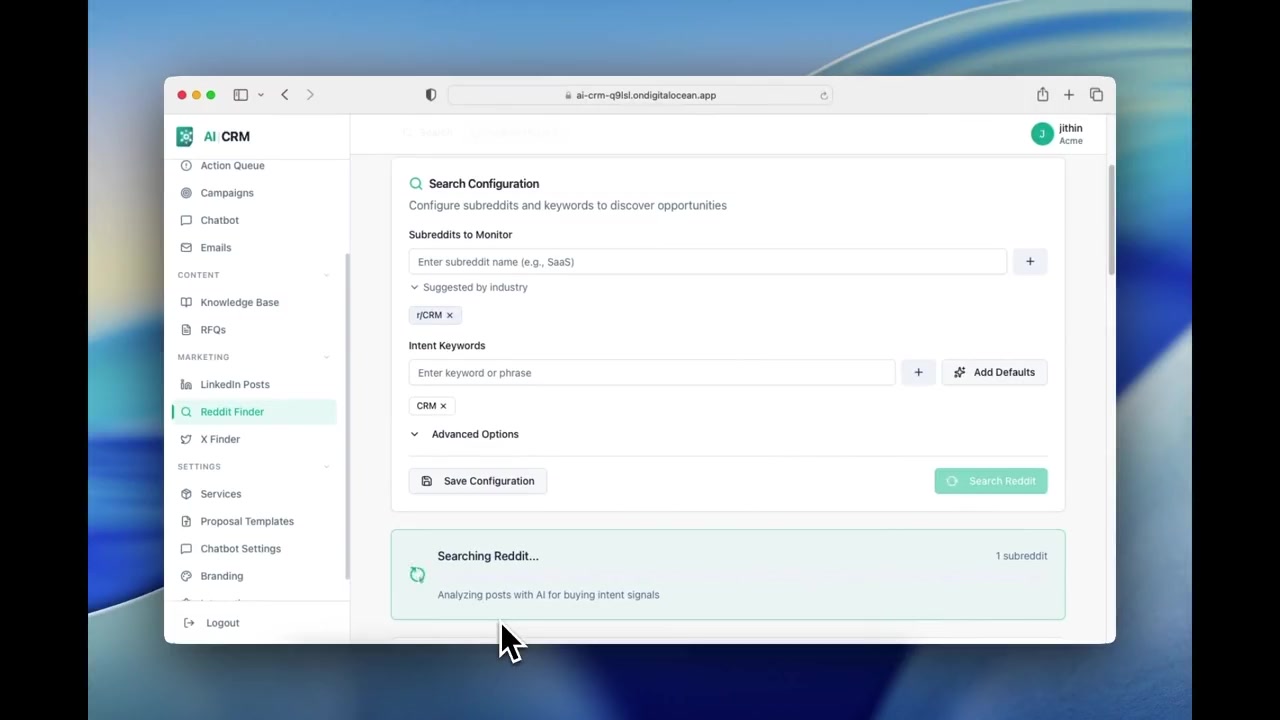
Task: Click the add subreddit plus button
Action: 1029,262
